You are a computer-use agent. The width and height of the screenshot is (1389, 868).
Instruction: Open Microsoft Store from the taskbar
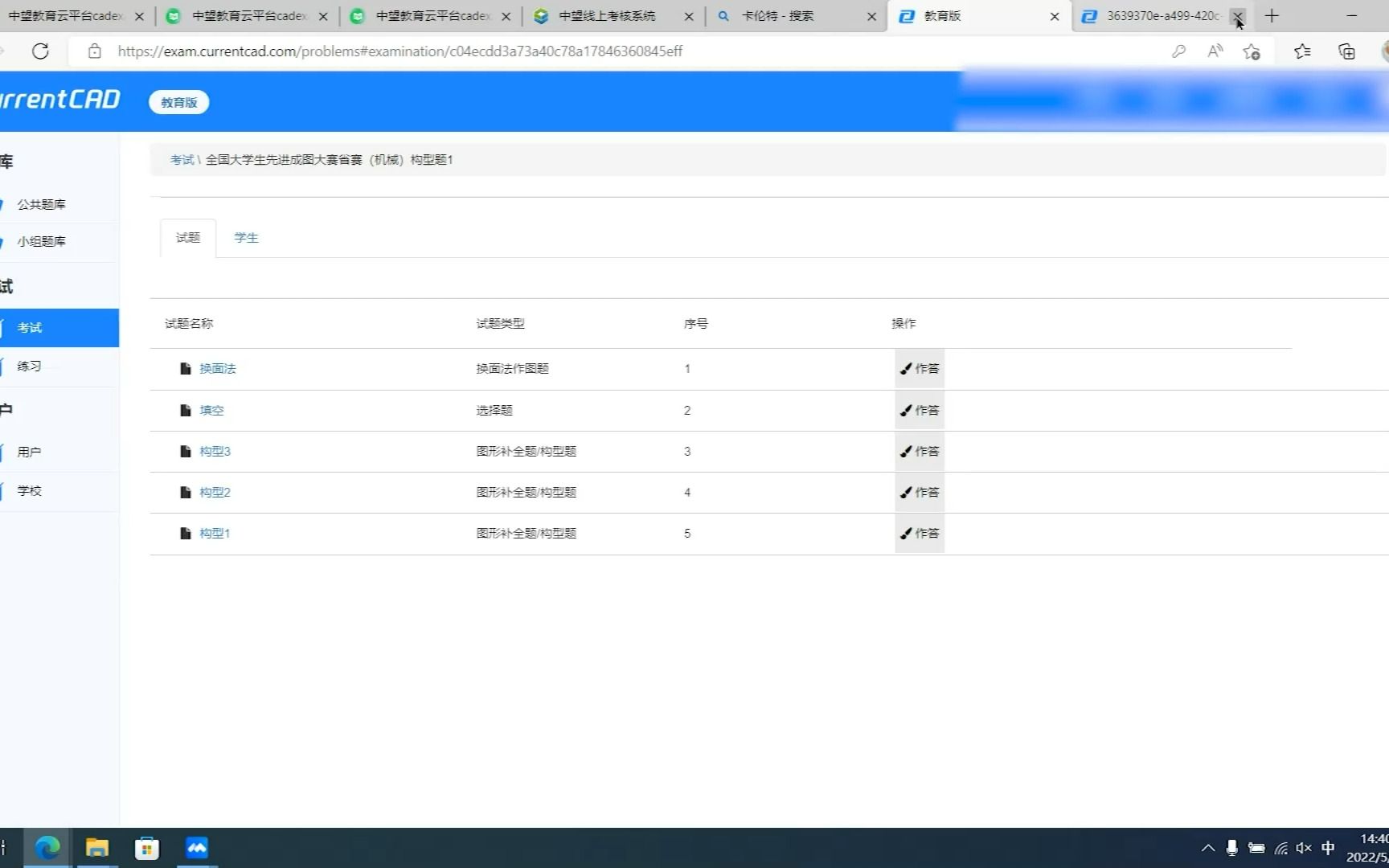pos(146,848)
